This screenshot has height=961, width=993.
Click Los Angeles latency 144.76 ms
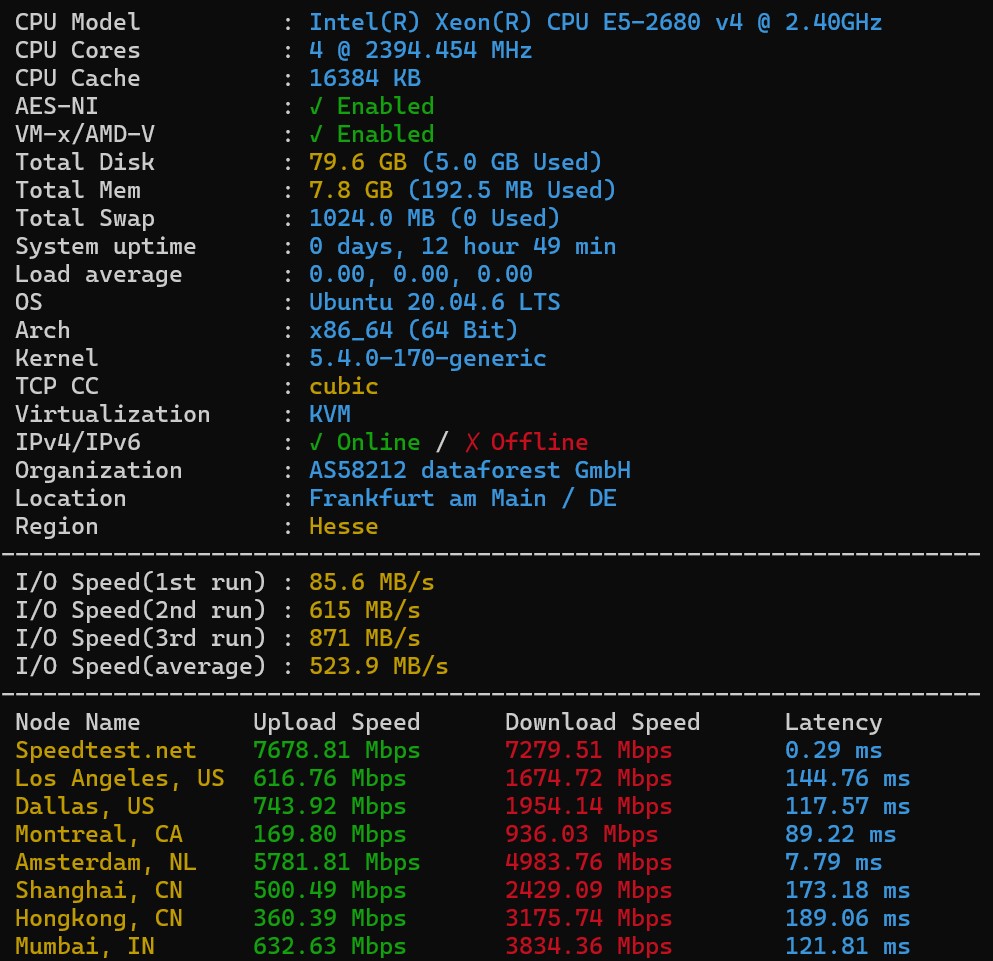click(847, 779)
